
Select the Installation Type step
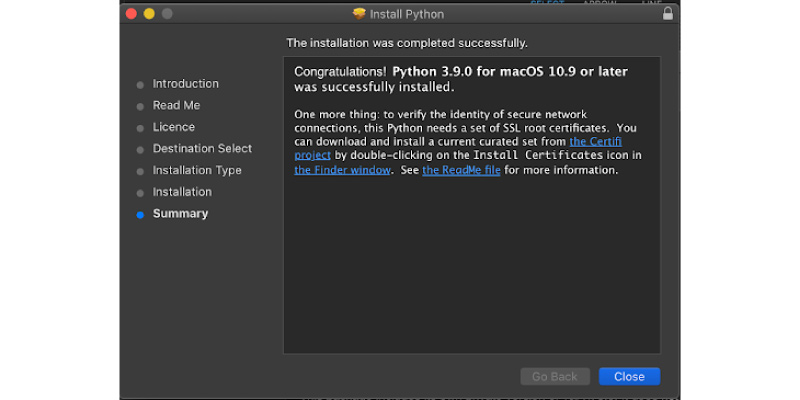point(197,170)
